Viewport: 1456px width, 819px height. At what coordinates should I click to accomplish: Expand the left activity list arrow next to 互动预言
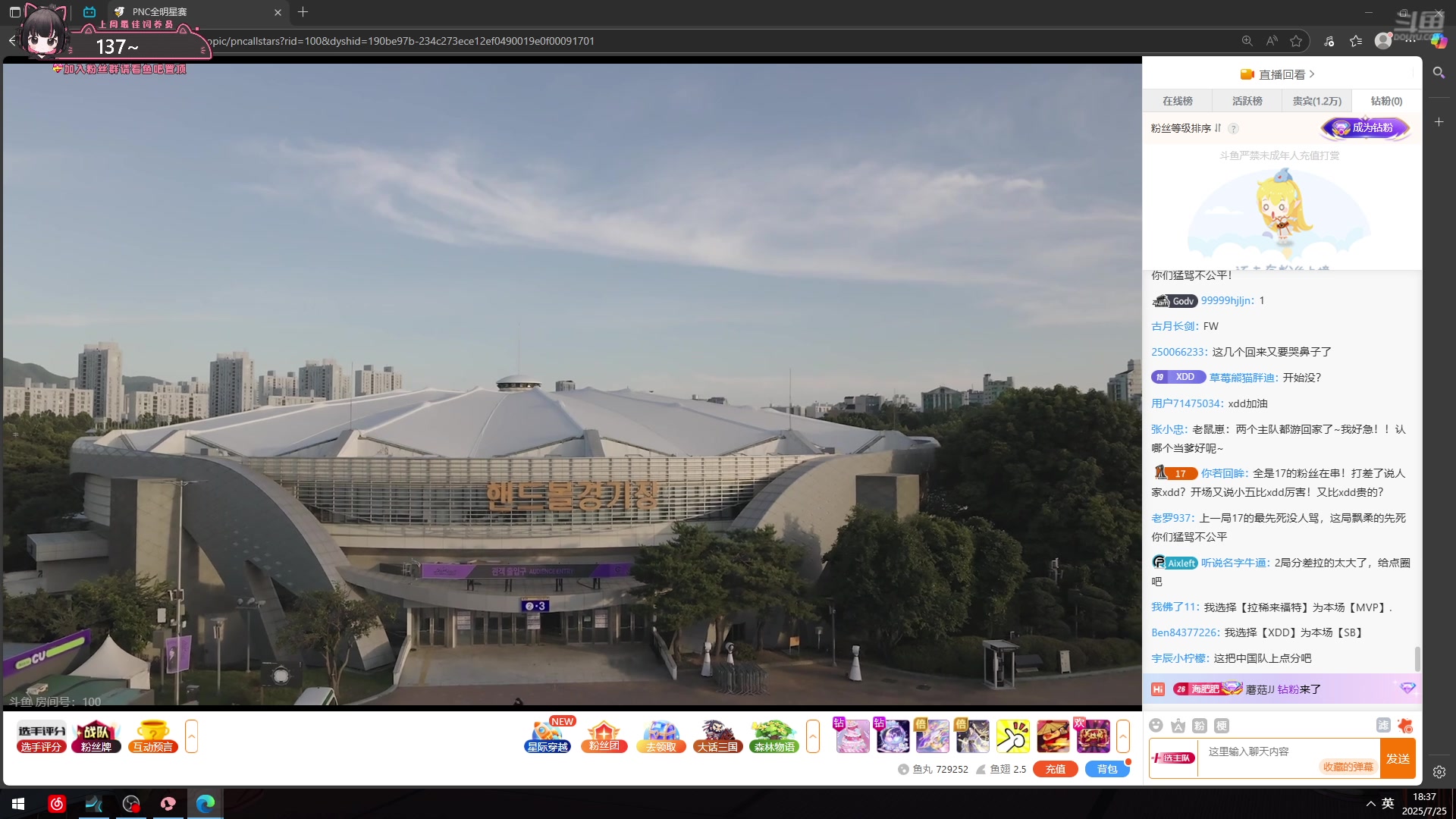pos(191,736)
